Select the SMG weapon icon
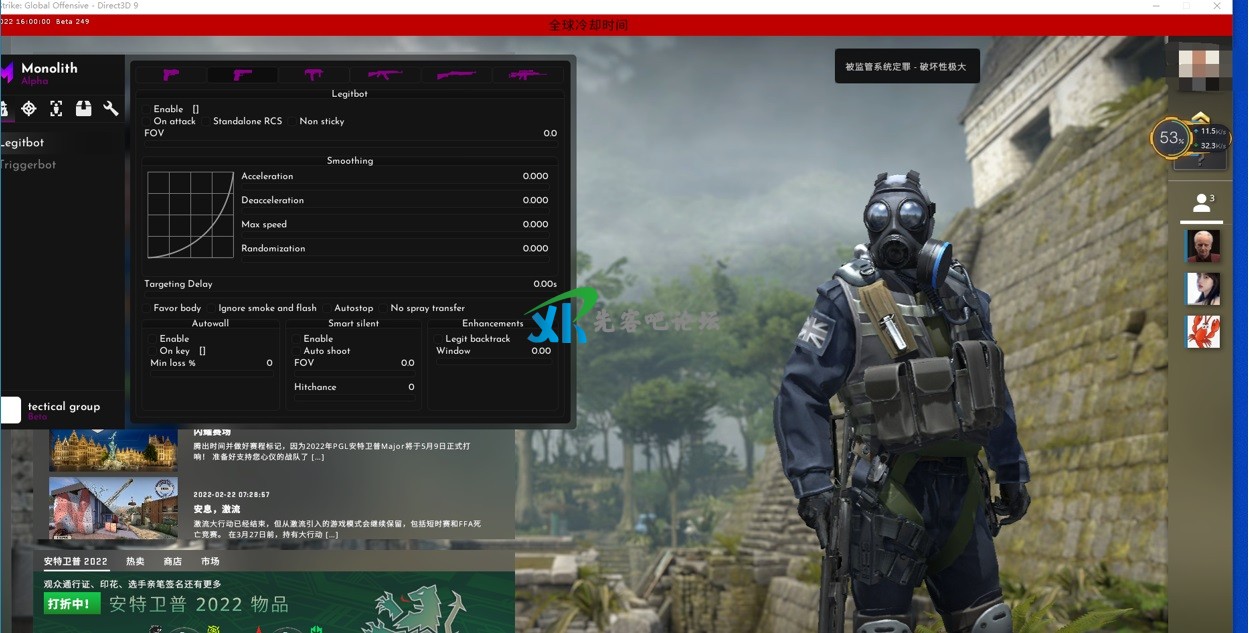This screenshot has height=633, width=1249. click(314, 74)
